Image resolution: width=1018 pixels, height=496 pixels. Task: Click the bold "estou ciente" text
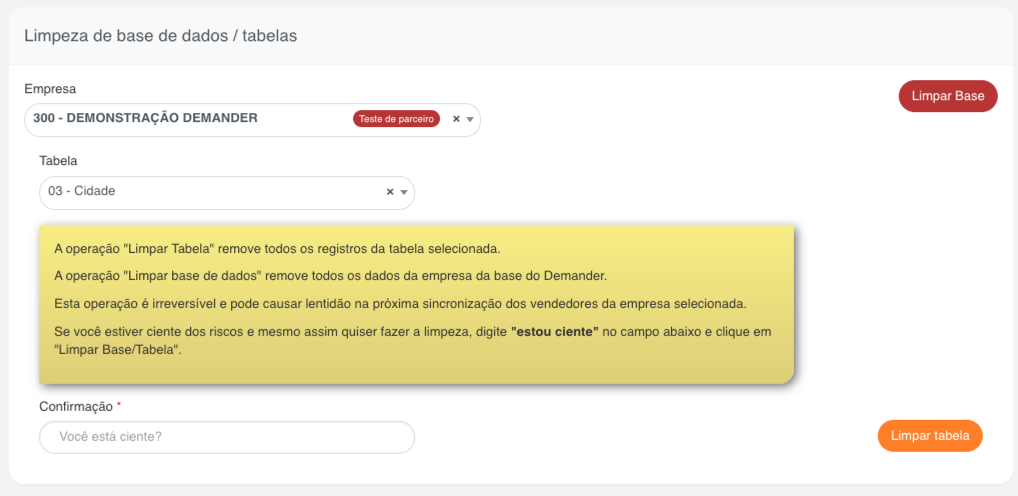pyautogui.click(x=554, y=331)
